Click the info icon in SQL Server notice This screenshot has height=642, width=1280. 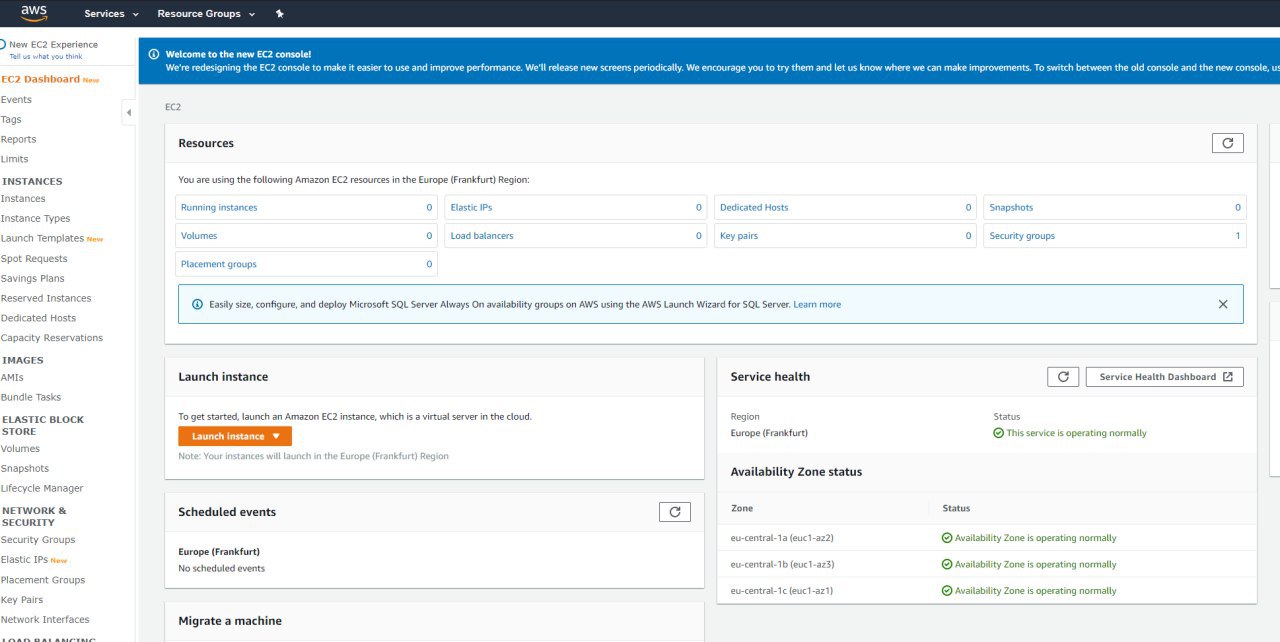coord(197,304)
